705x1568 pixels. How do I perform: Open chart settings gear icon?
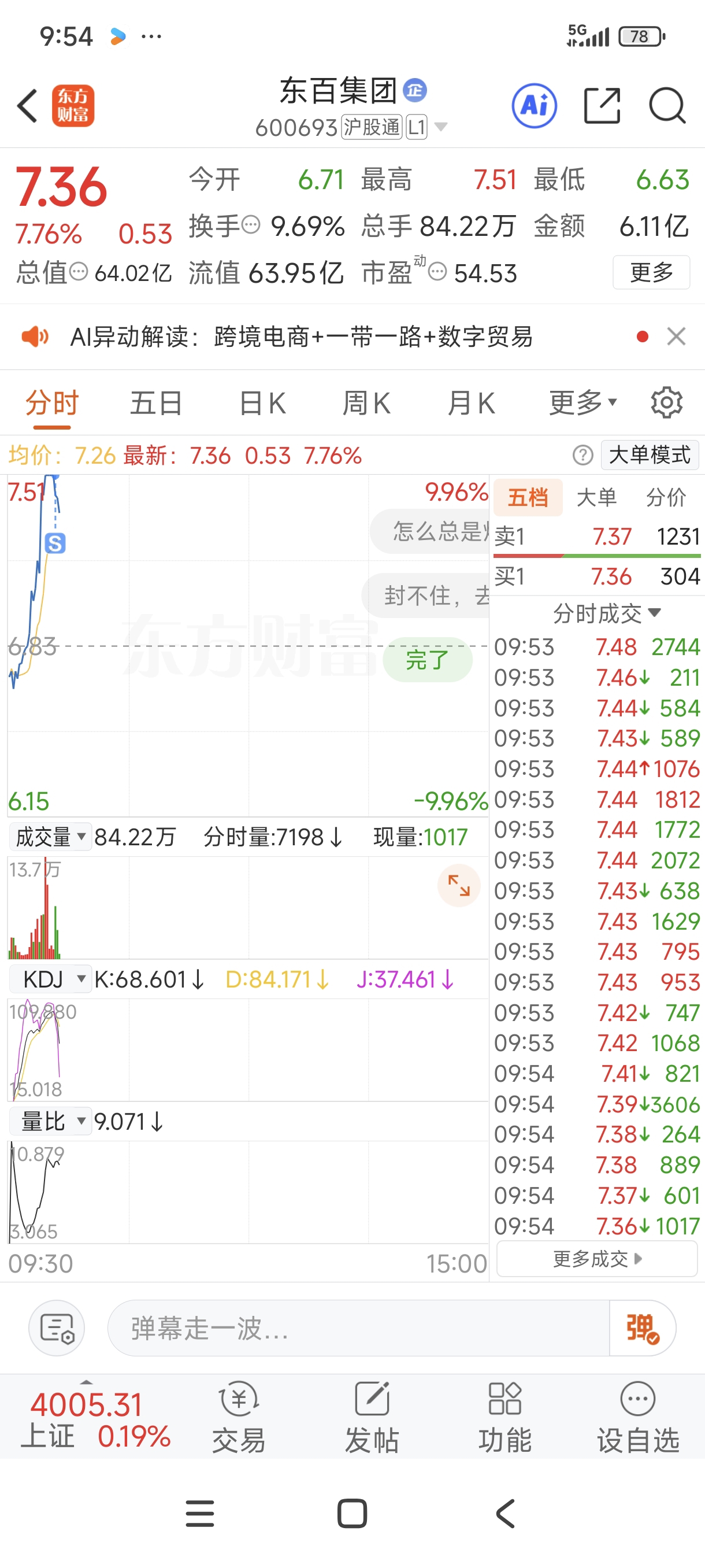tap(666, 402)
